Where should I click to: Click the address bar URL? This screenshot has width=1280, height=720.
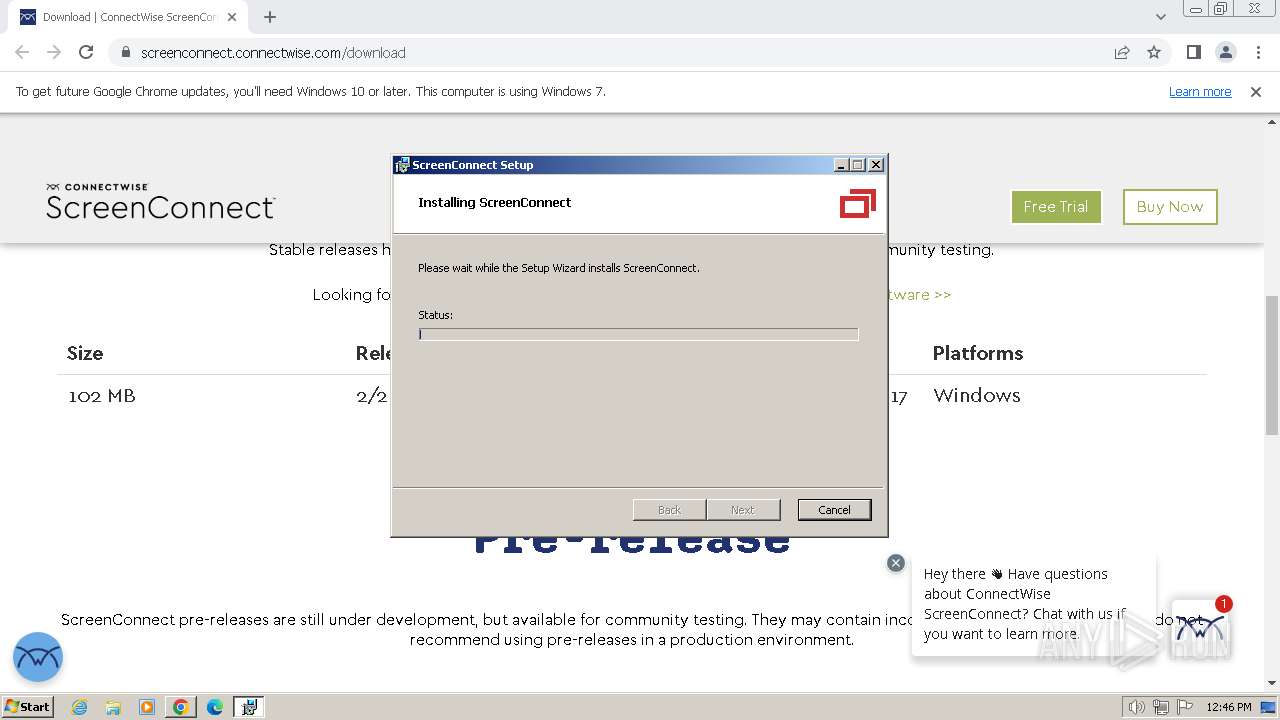point(273,52)
